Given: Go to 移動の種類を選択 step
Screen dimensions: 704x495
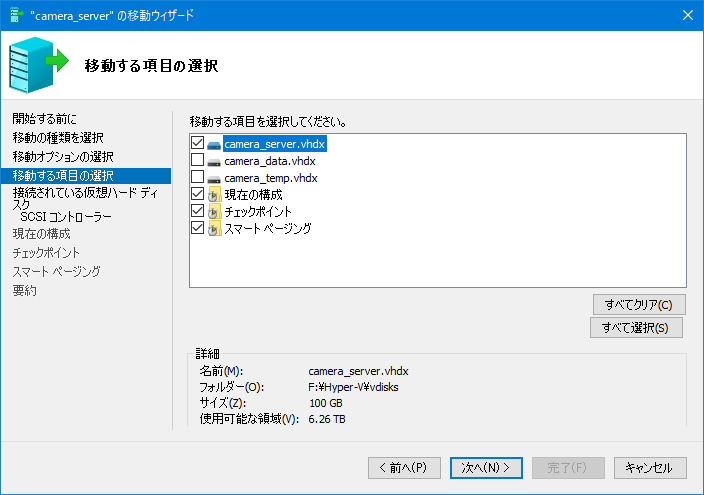Looking at the screenshot, I should pyautogui.click(x=58, y=138).
